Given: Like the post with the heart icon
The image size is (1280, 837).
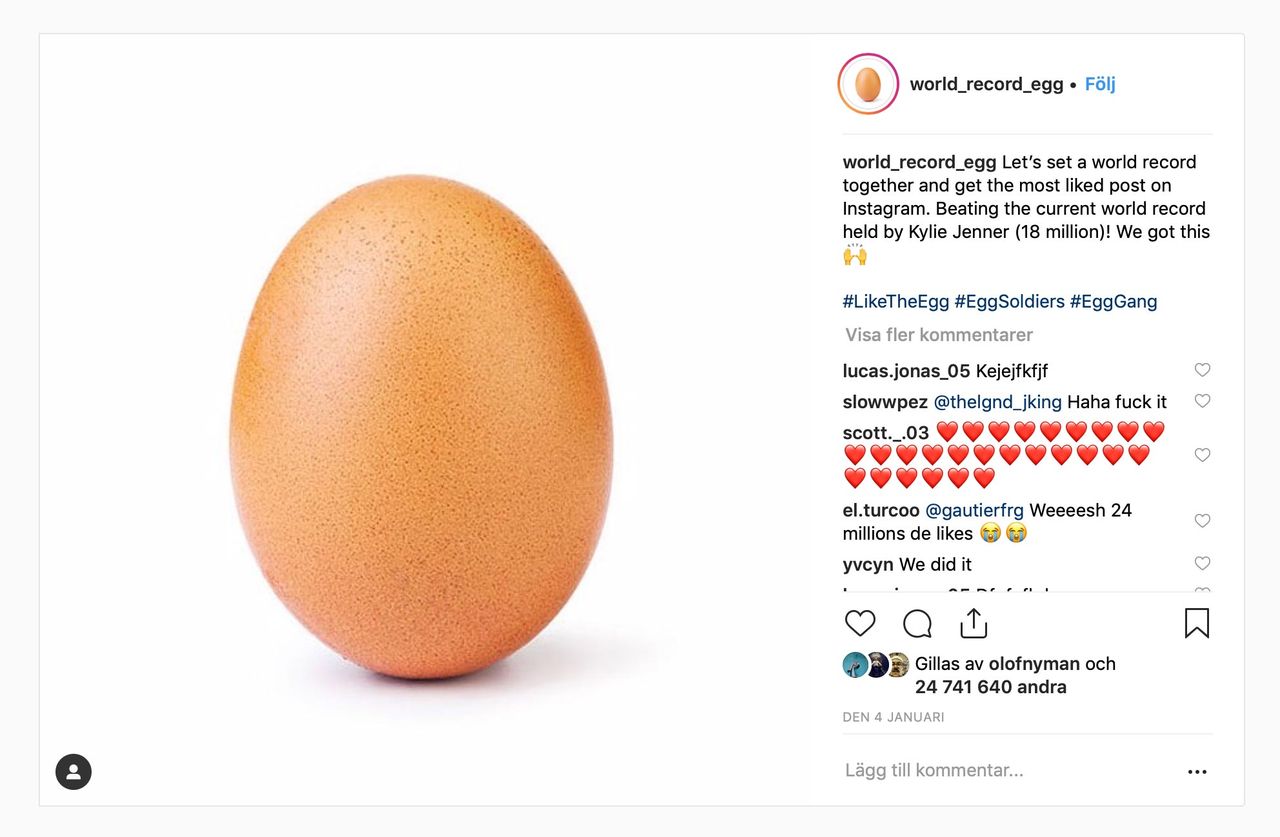Looking at the screenshot, I should coord(860,622).
